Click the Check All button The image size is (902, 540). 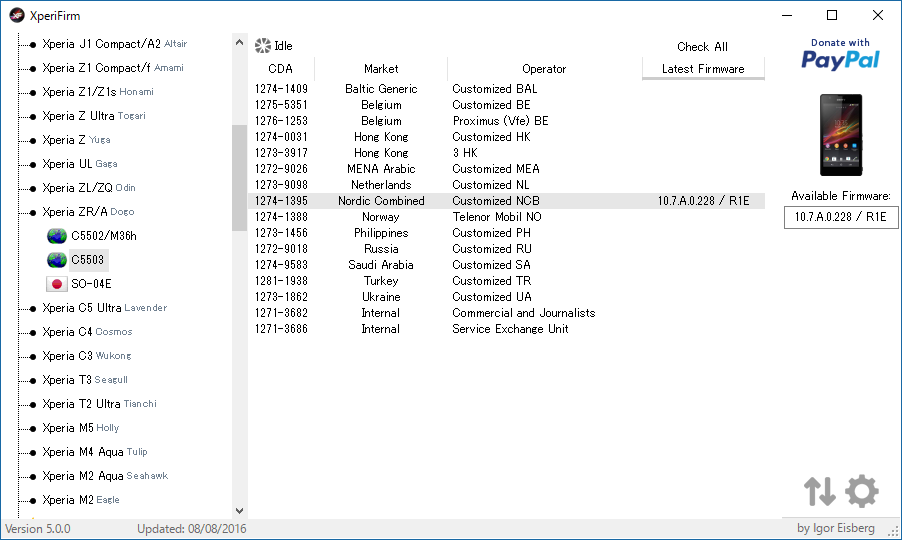[x=702, y=47]
